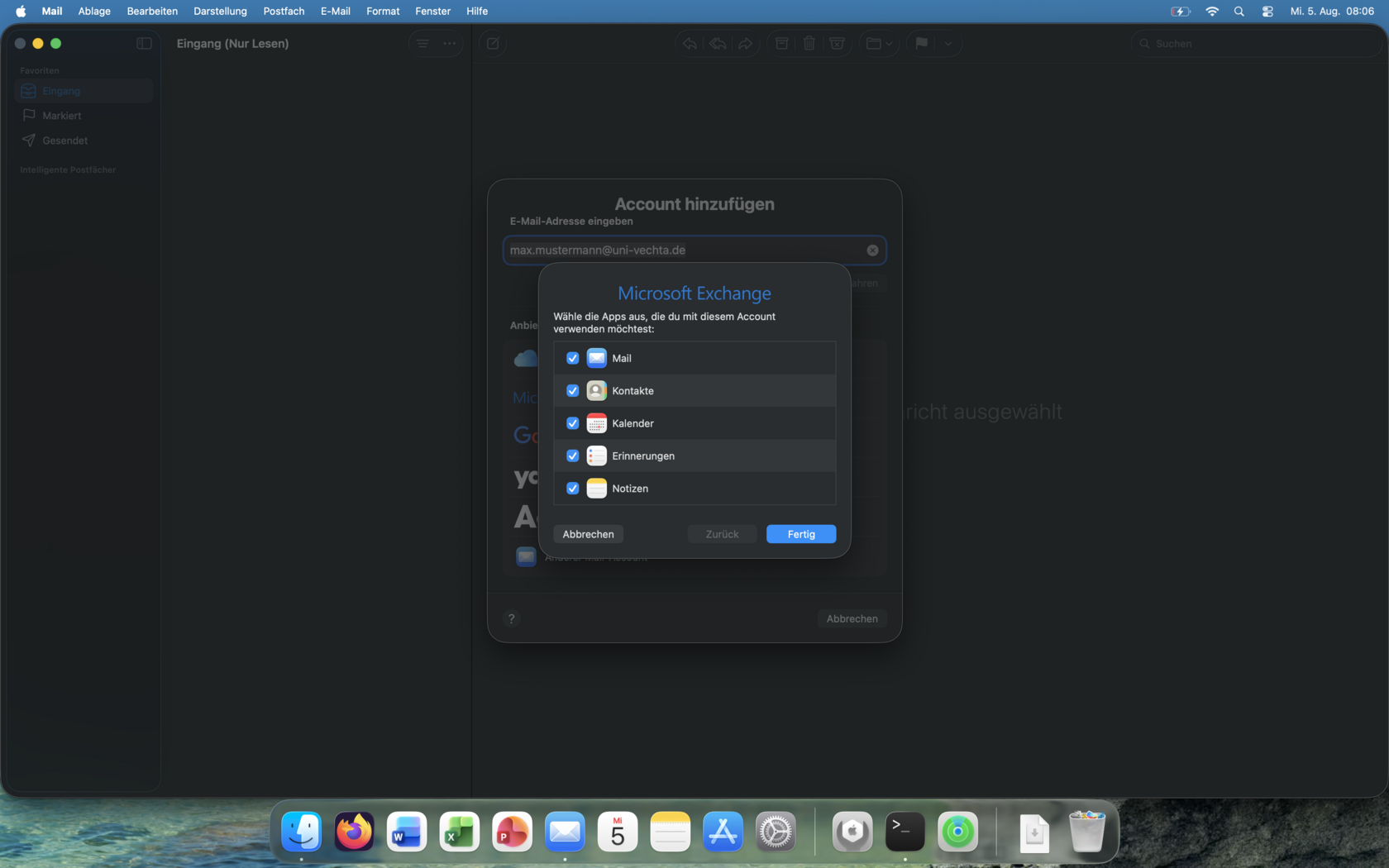Open the Format menu

click(383, 11)
